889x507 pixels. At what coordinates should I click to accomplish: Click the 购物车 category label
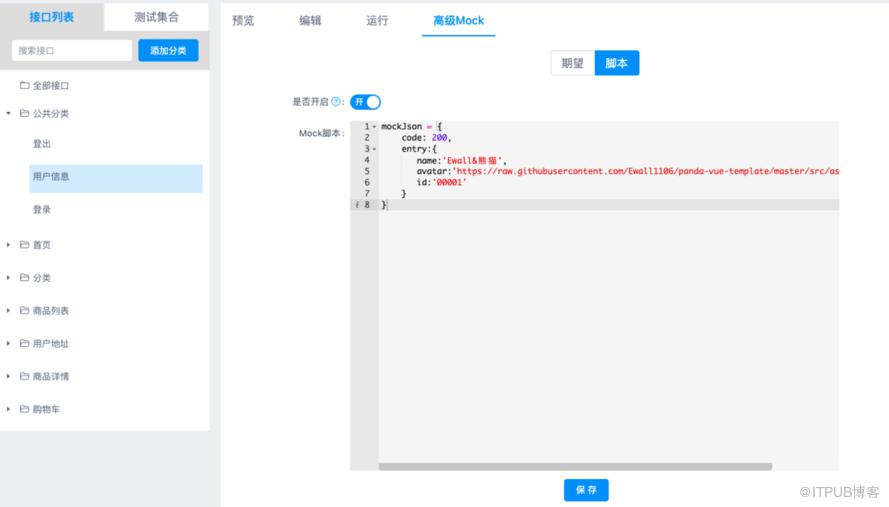click(x=46, y=409)
